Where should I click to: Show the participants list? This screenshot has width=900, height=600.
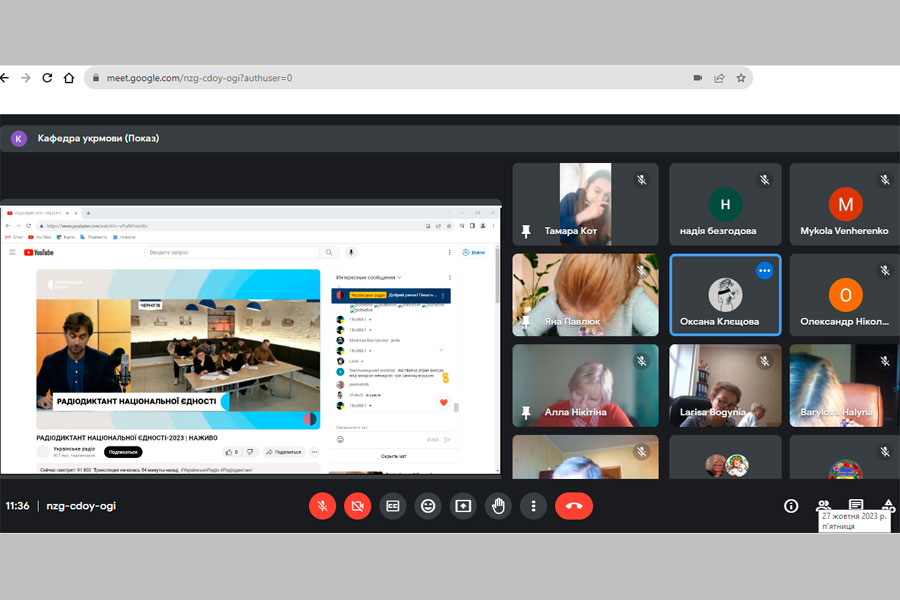pyautogui.click(x=823, y=505)
